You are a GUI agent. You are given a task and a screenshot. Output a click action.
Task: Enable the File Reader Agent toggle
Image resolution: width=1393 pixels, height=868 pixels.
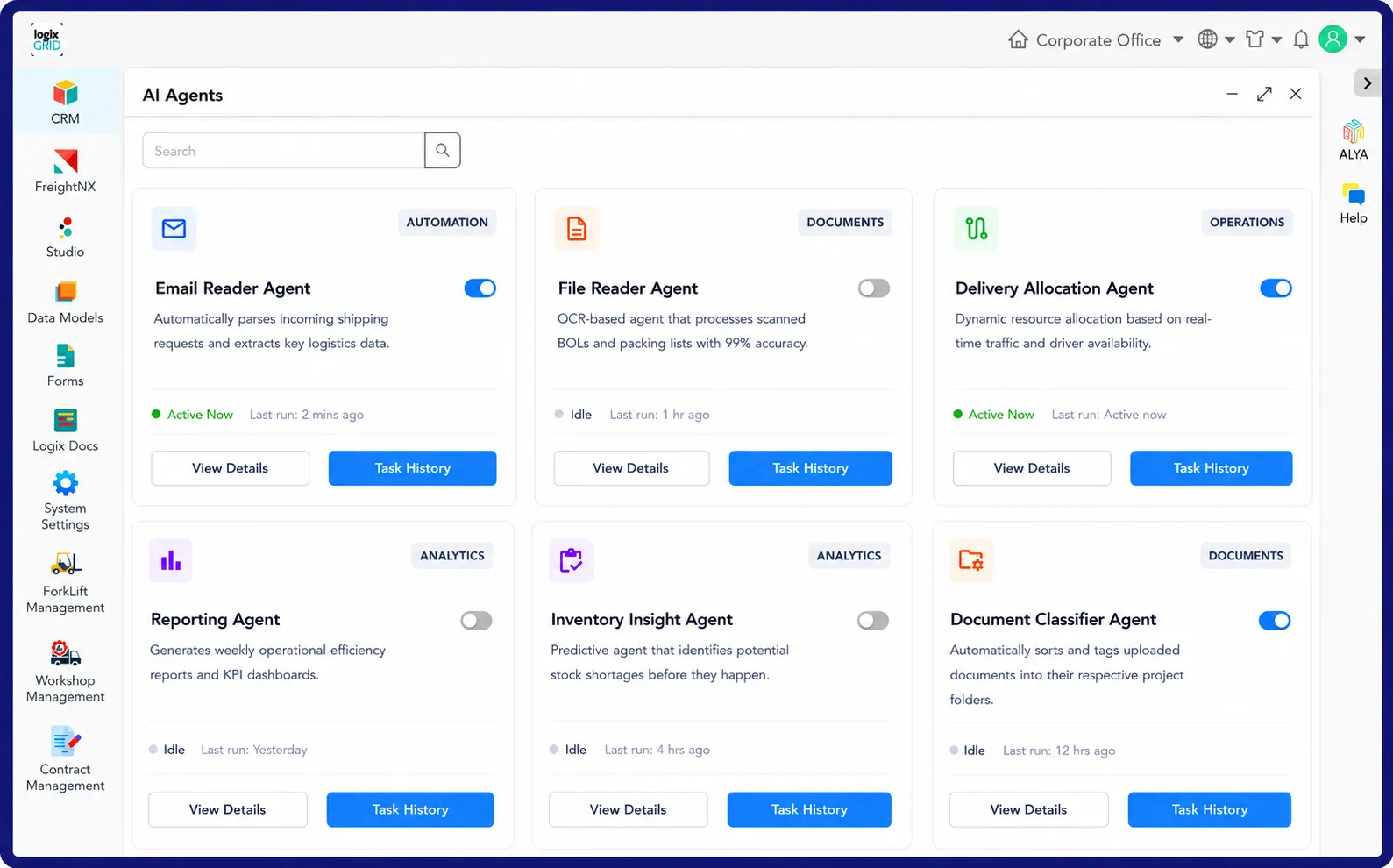point(874,288)
